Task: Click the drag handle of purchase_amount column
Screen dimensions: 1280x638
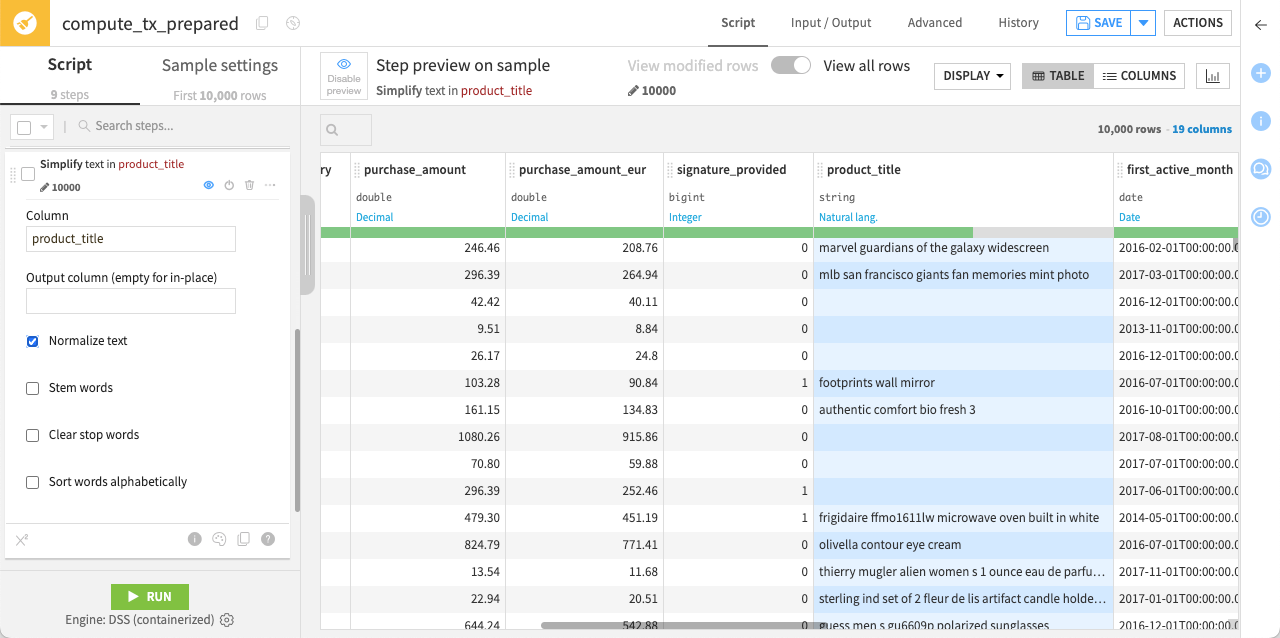Action: 356,170
